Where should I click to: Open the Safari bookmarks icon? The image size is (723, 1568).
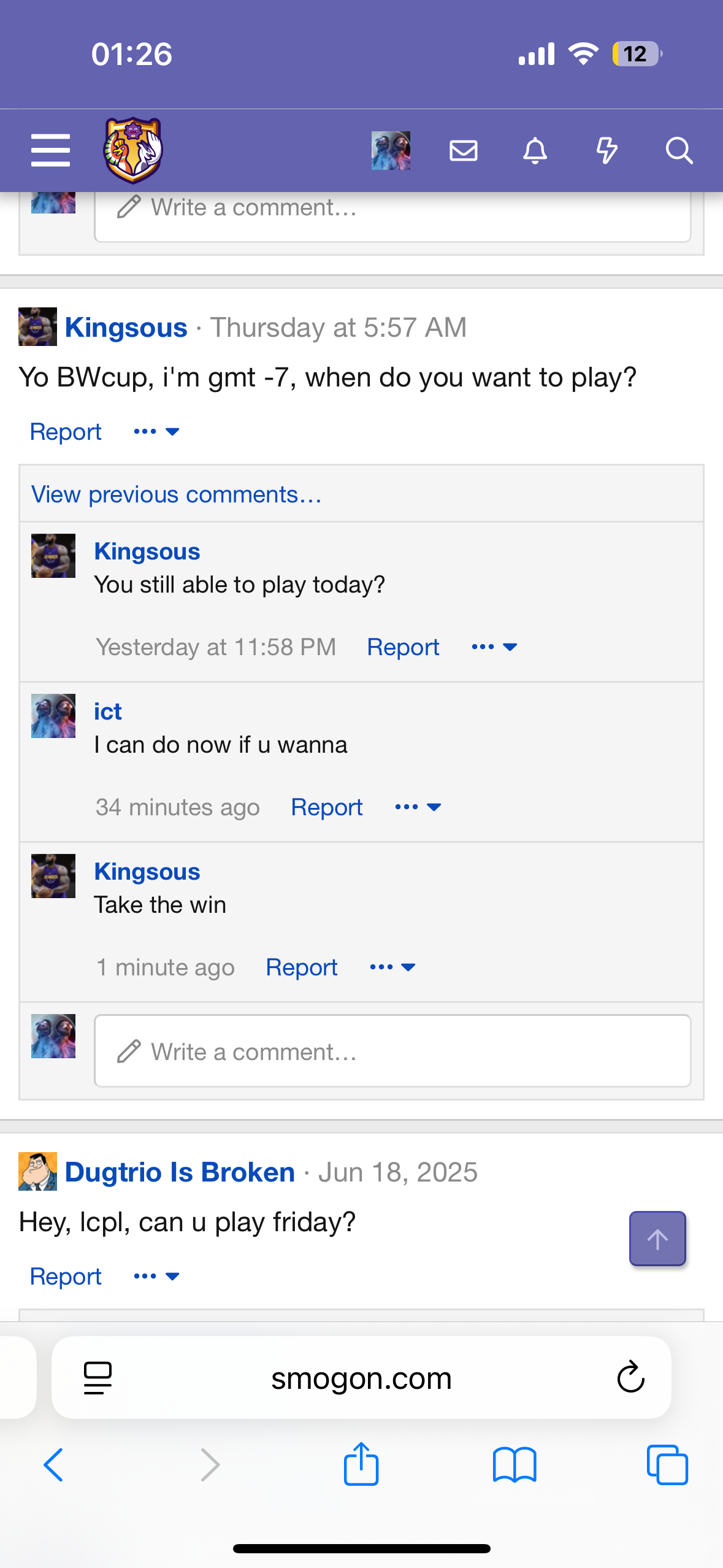coord(515,1465)
